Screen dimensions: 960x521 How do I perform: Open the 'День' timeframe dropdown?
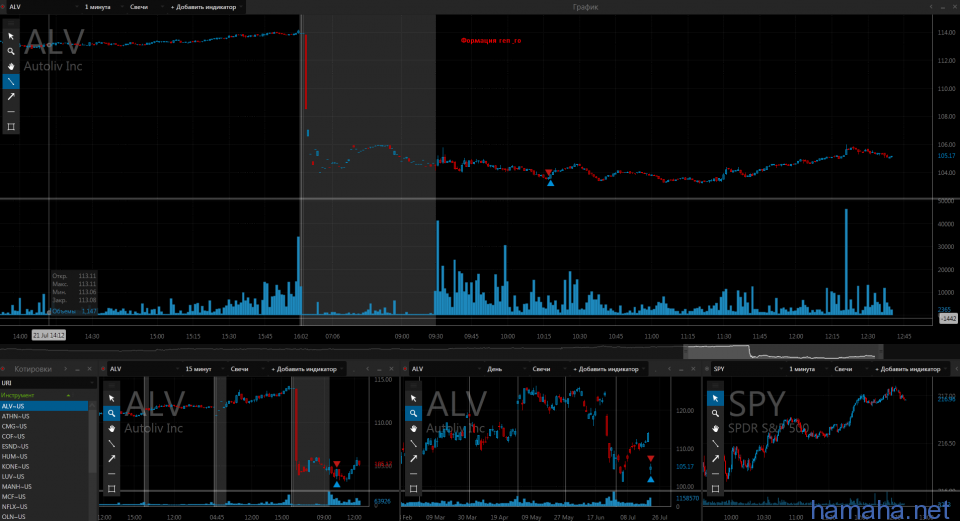pos(495,369)
